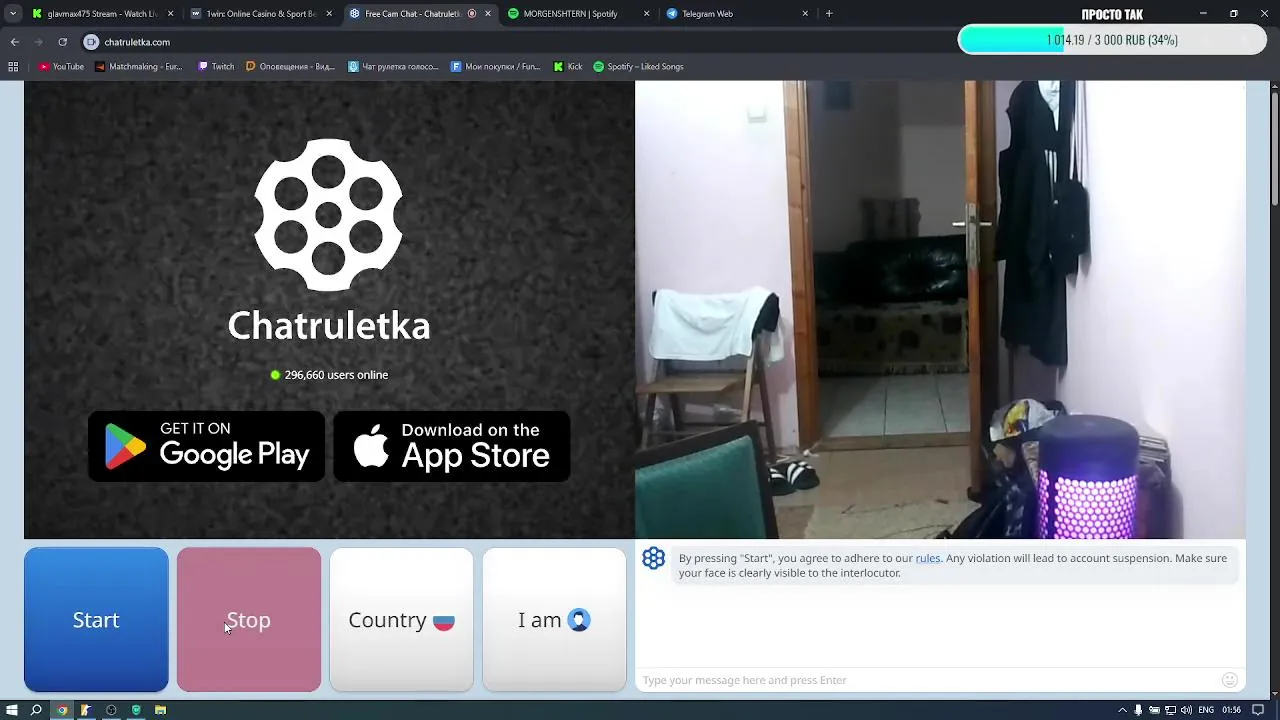1280x720 pixels.
Task: Close the glavmax475 Stream tab
Action: (170, 14)
